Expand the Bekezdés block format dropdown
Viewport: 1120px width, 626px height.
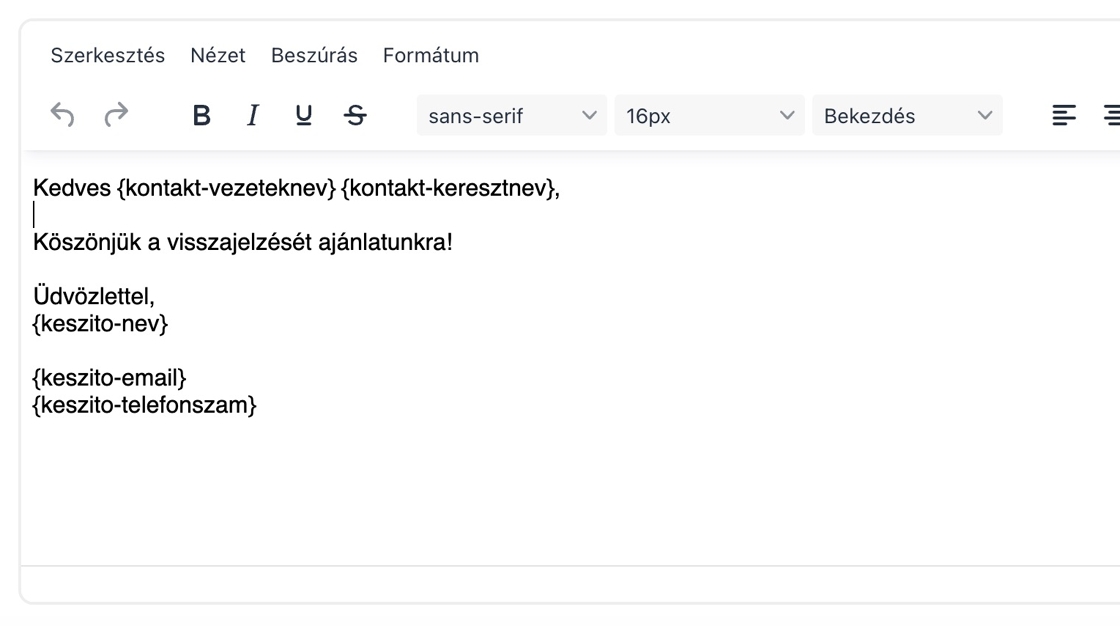tap(907, 116)
